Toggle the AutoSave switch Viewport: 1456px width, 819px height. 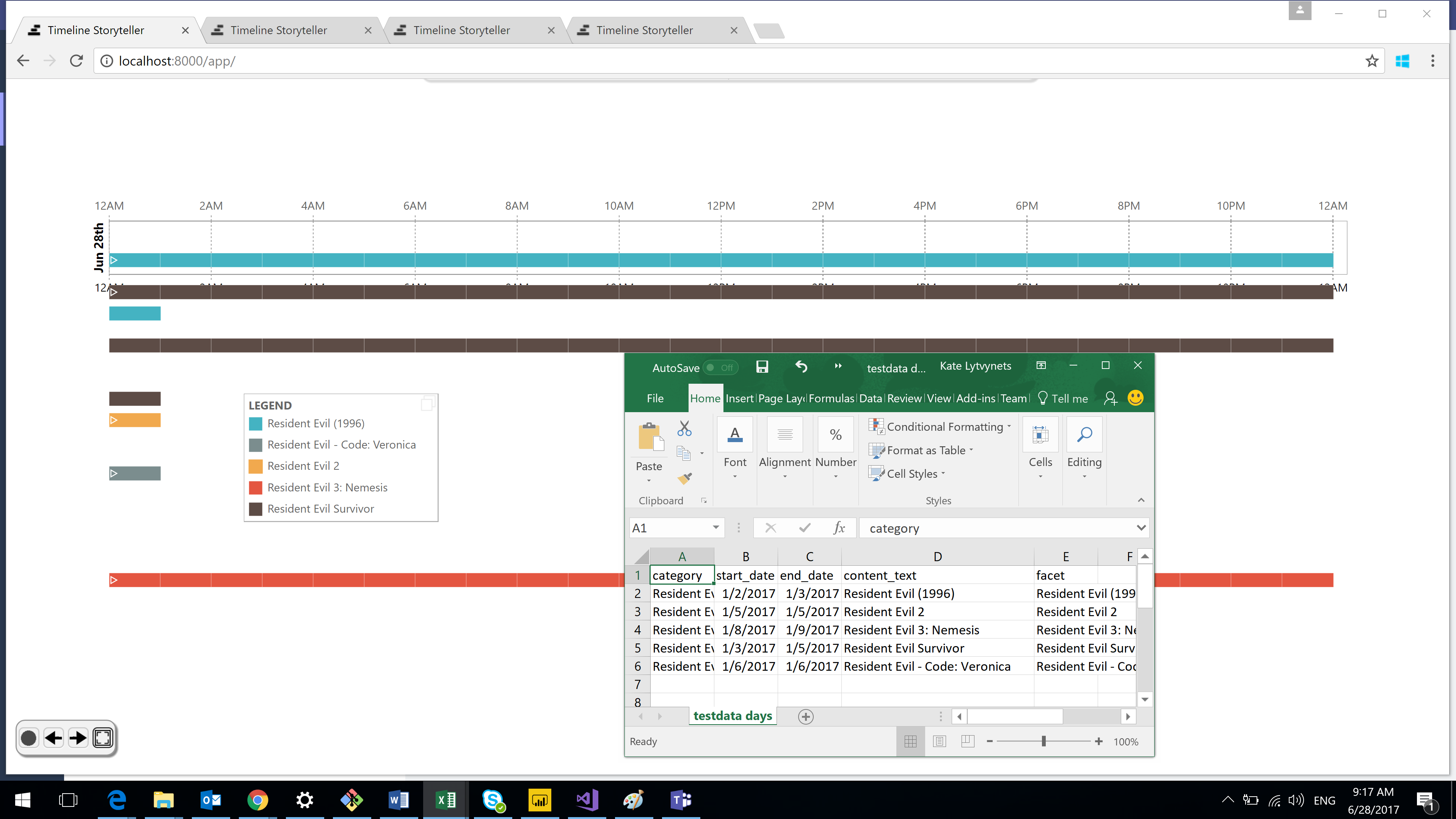(720, 368)
